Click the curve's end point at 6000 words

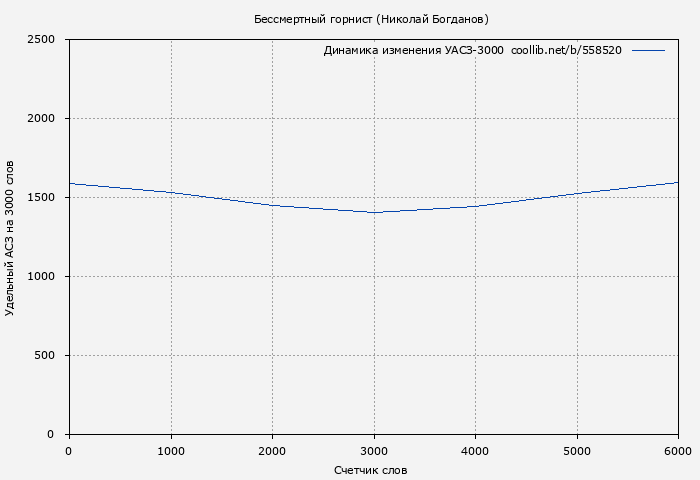[678, 183]
